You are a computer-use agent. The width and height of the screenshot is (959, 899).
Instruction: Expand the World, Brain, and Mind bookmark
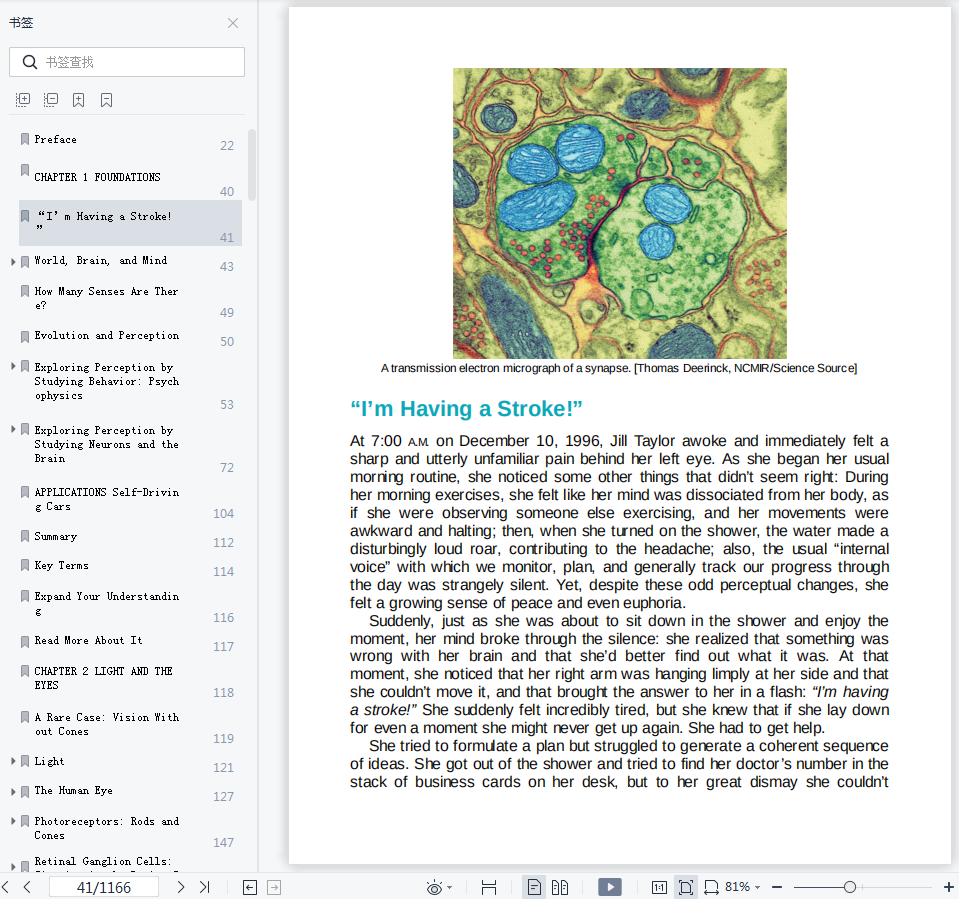pyautogui.click(x=13, y=262)
